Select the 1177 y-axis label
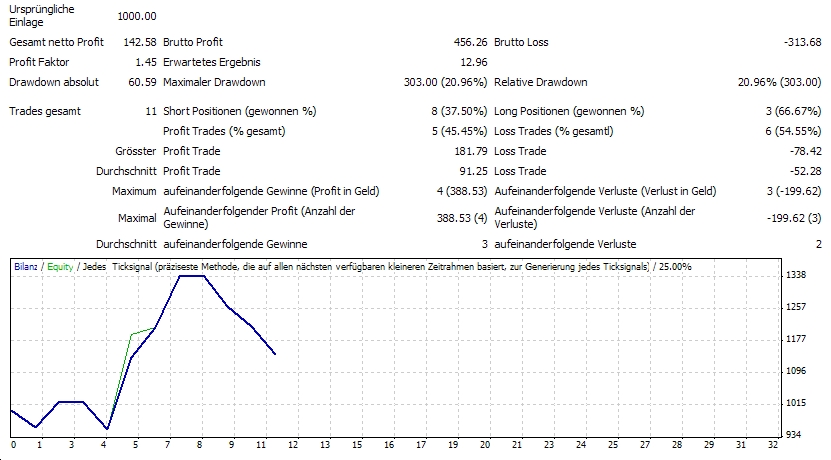The image size is (831, 460). 795,339
